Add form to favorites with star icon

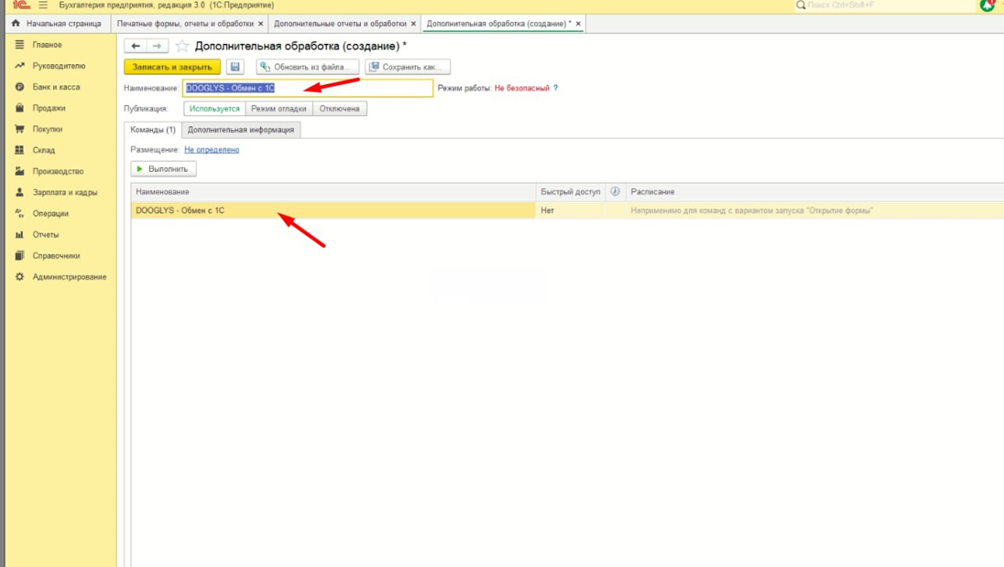(x=182, y=46)
